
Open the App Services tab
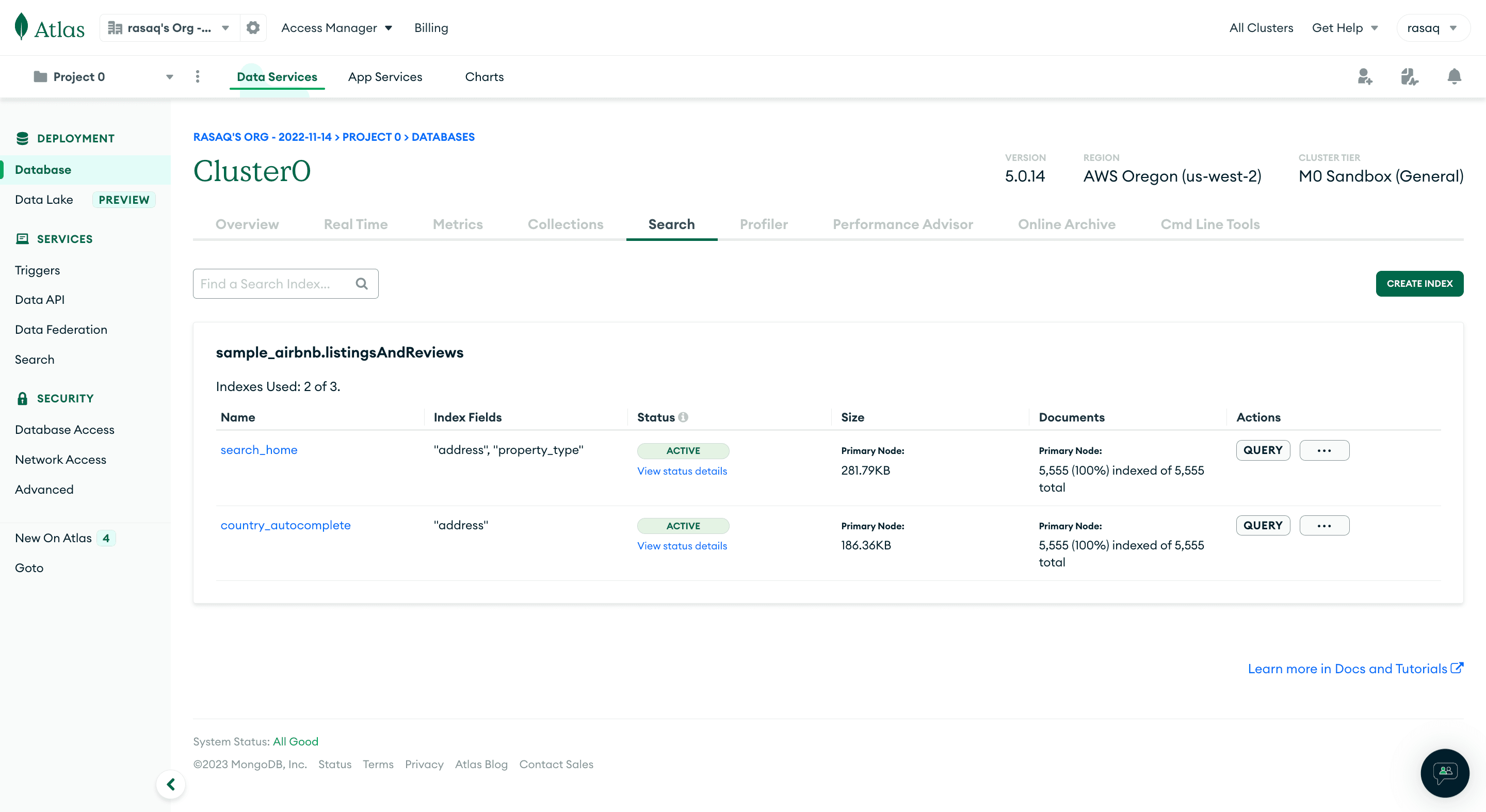coord(385,77)
